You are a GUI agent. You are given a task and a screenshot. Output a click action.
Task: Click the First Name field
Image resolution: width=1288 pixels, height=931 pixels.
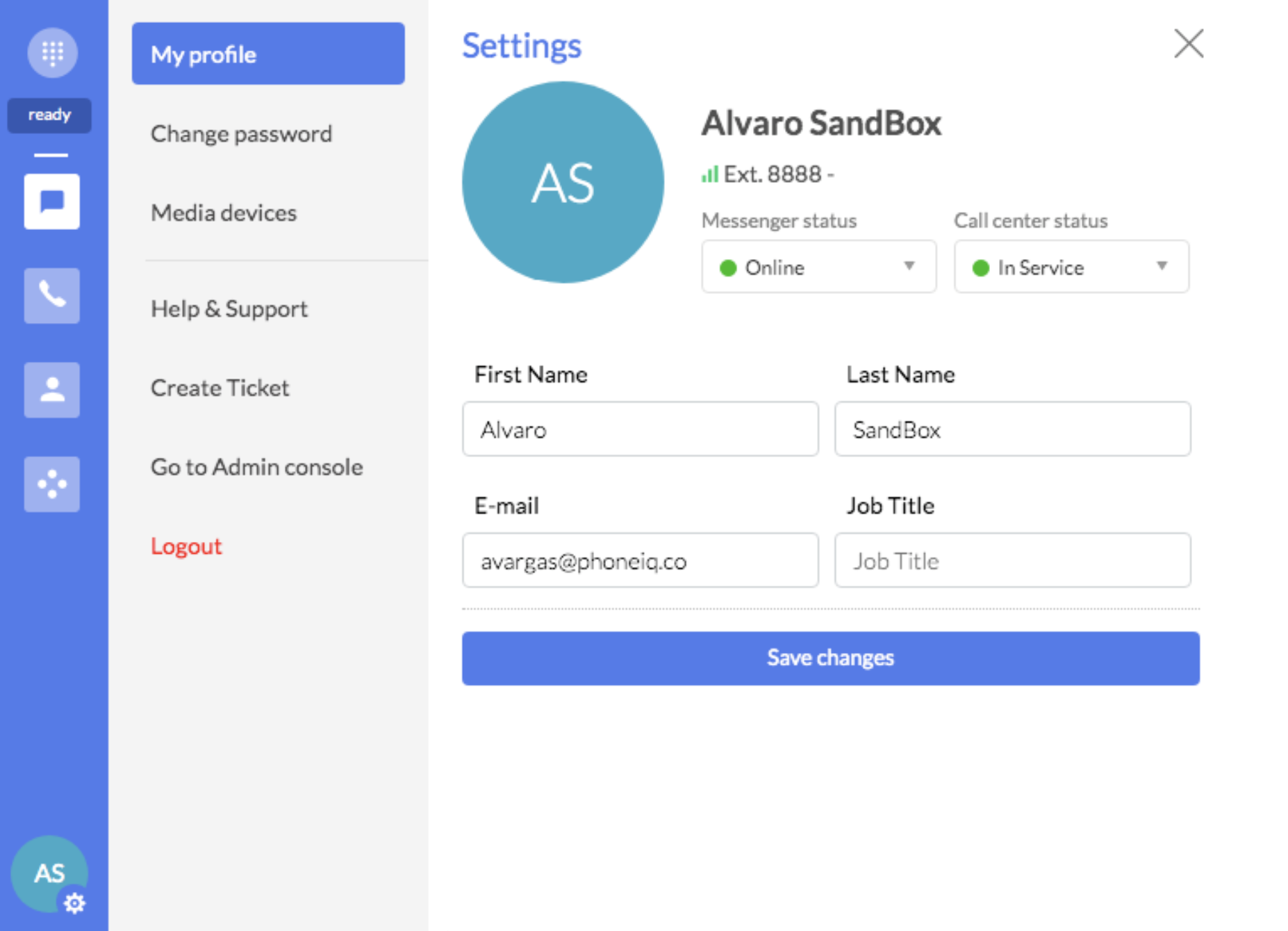click(x=641, y=429)
